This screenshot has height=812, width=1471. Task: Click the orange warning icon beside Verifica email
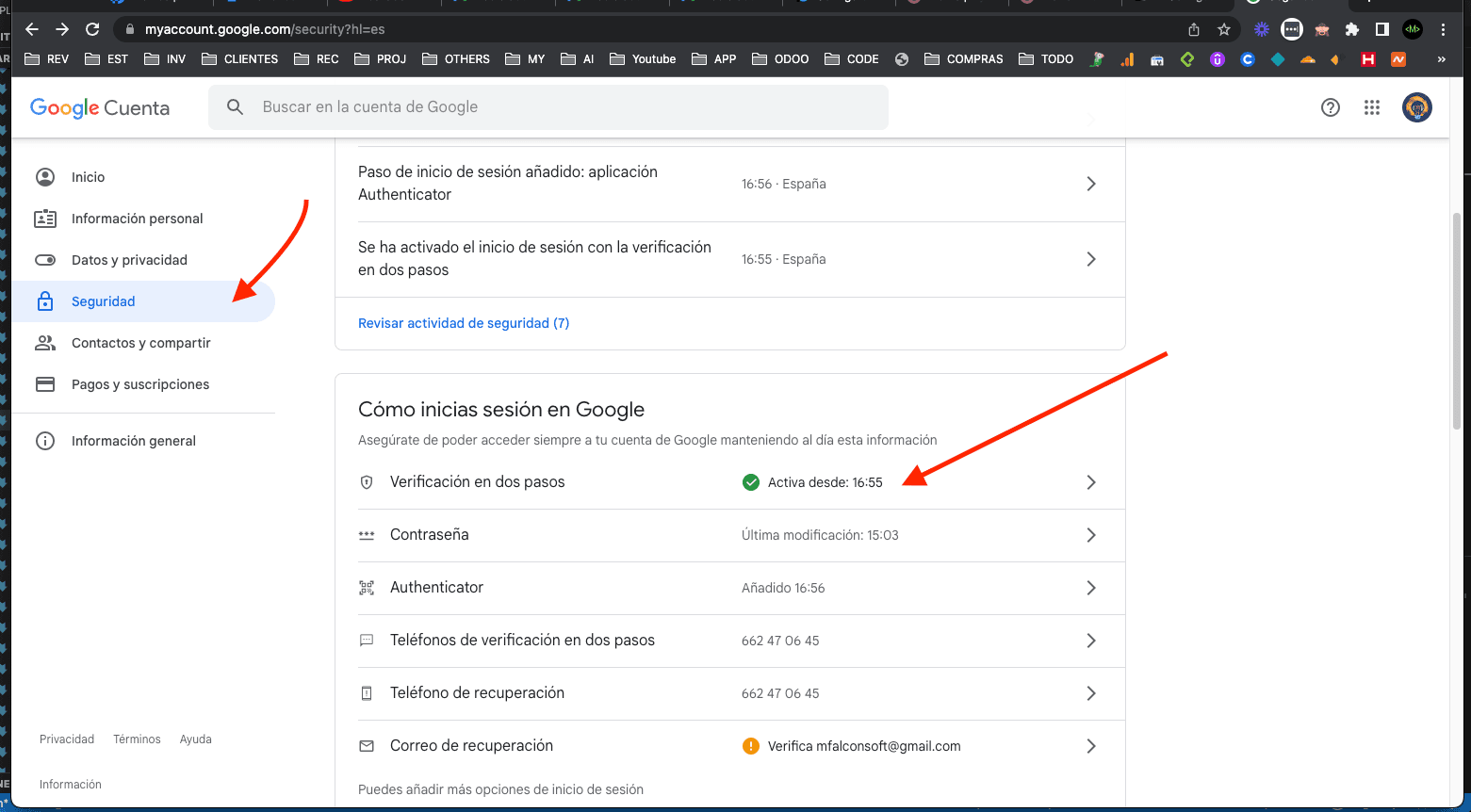[x=751, y=746]
